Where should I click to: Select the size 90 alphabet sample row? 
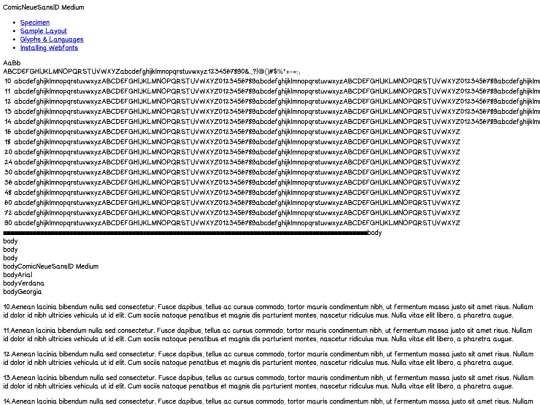click(x=232, y=223)
